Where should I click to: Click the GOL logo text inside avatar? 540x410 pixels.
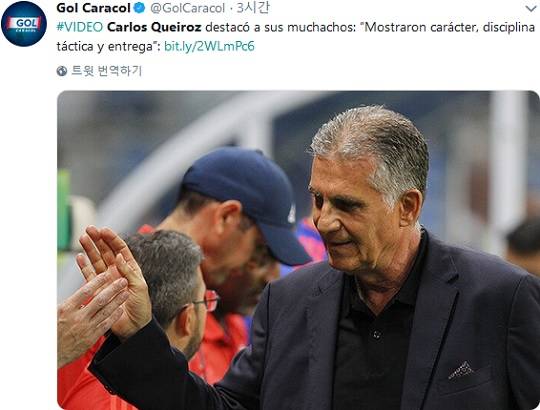click(x=25, y=23)
